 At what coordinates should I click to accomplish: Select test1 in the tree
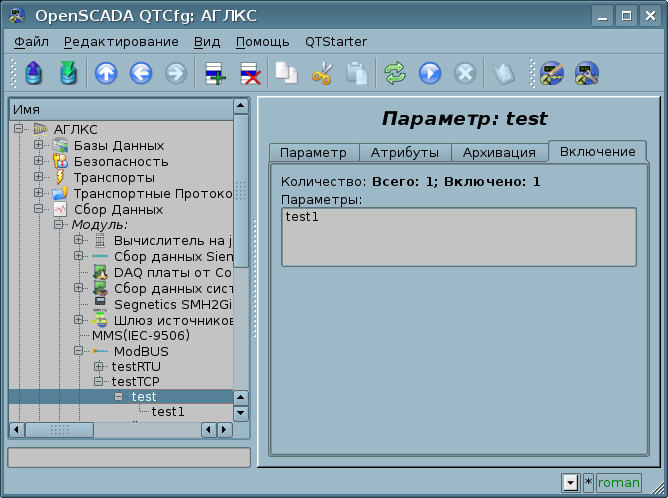click(168, 411)
